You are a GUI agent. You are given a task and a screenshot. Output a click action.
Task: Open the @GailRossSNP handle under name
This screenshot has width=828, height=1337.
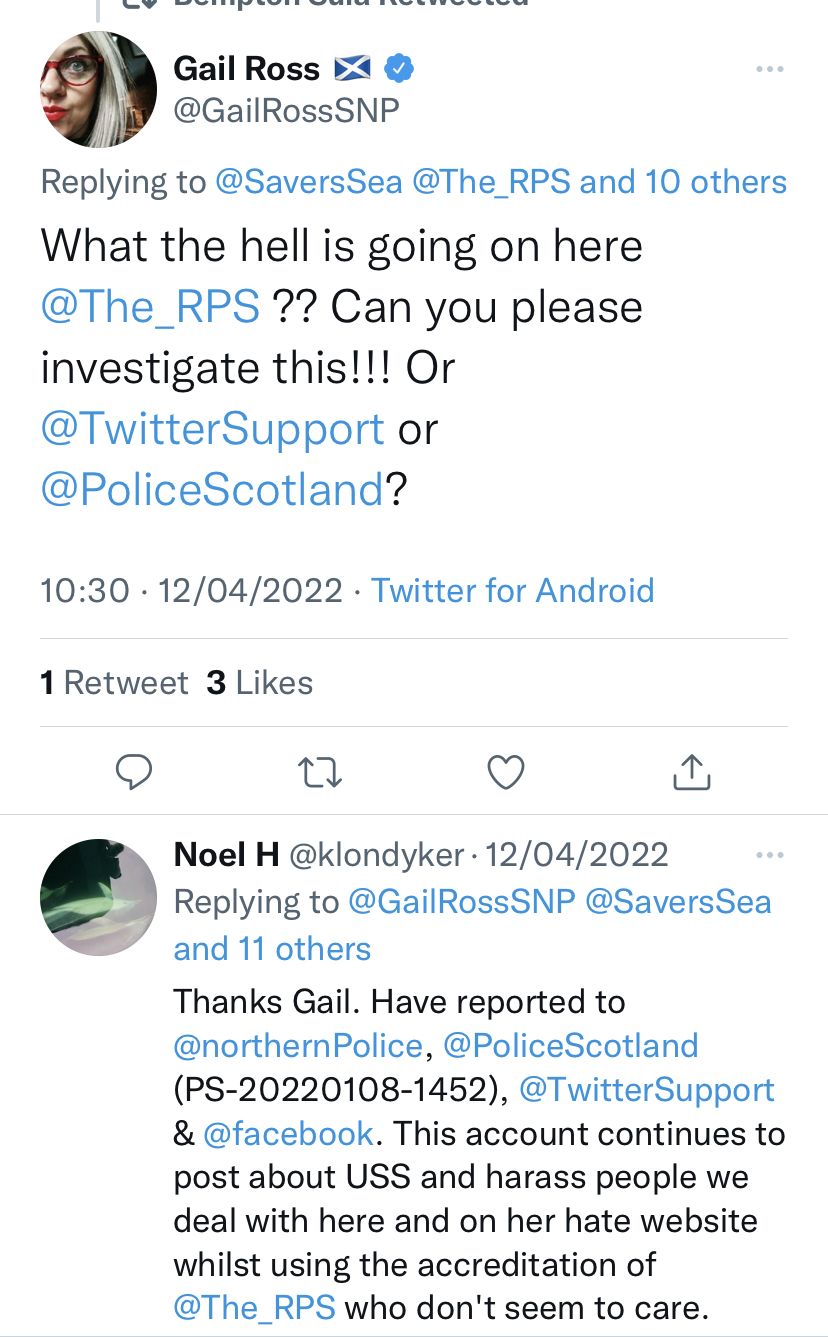click(x=286, y=110)
